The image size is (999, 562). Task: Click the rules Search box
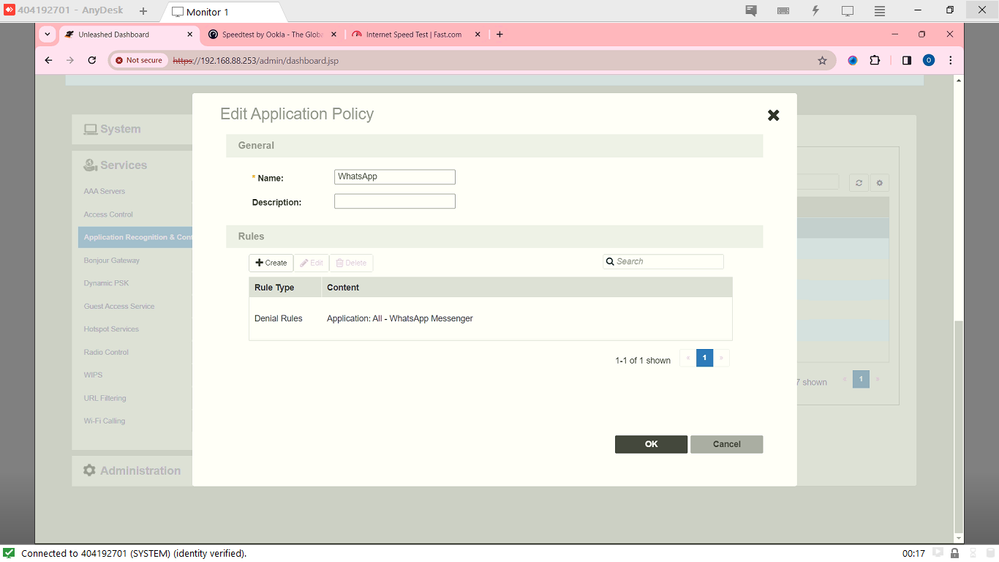[x=667, y=262]
